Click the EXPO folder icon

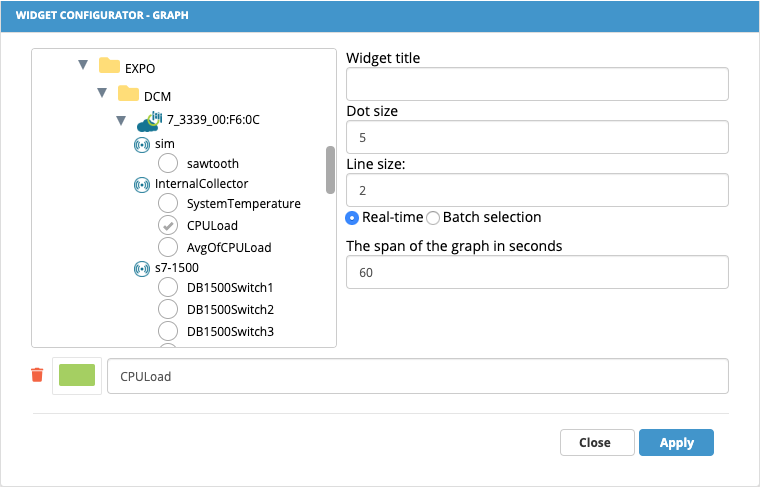(x=109, y=65)
